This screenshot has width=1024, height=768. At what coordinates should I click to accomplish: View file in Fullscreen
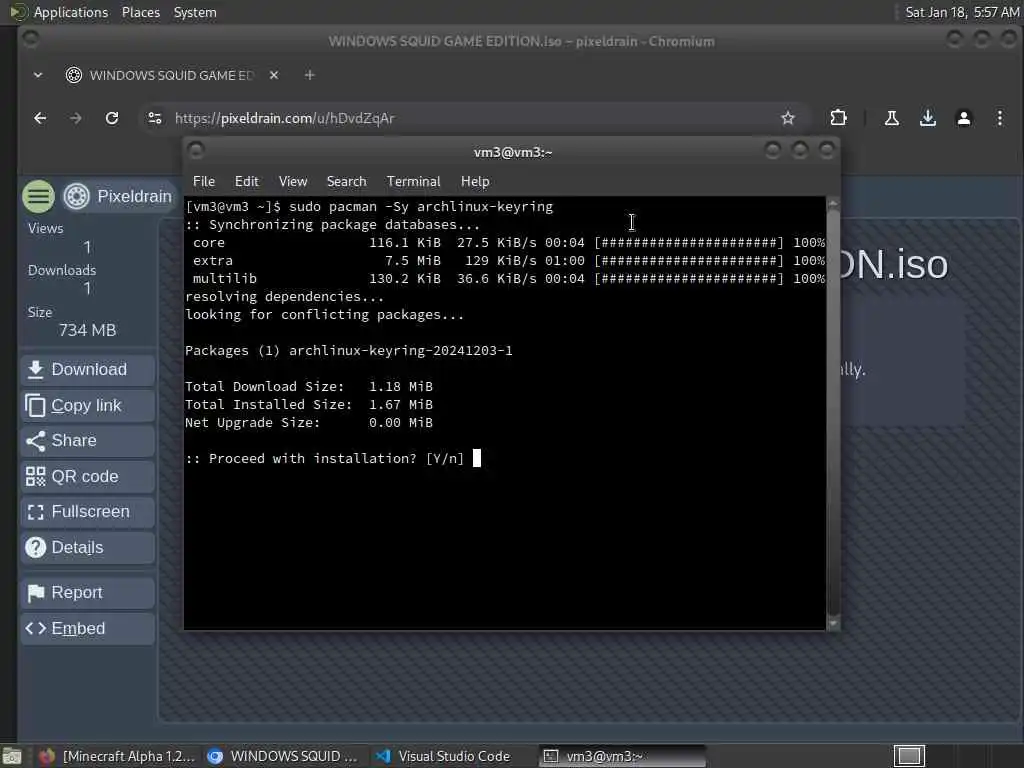pyautogui.click(x=88, y=512)
